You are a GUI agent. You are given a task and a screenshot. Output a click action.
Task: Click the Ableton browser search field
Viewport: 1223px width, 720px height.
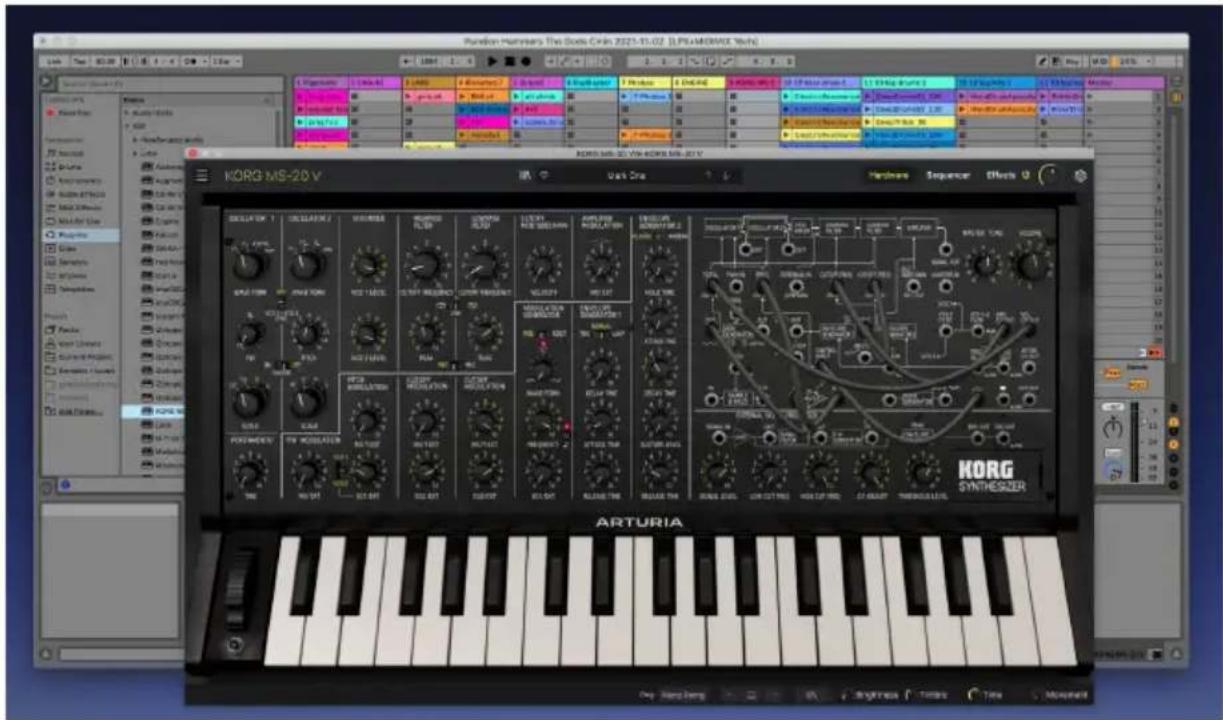coord(172,83)
